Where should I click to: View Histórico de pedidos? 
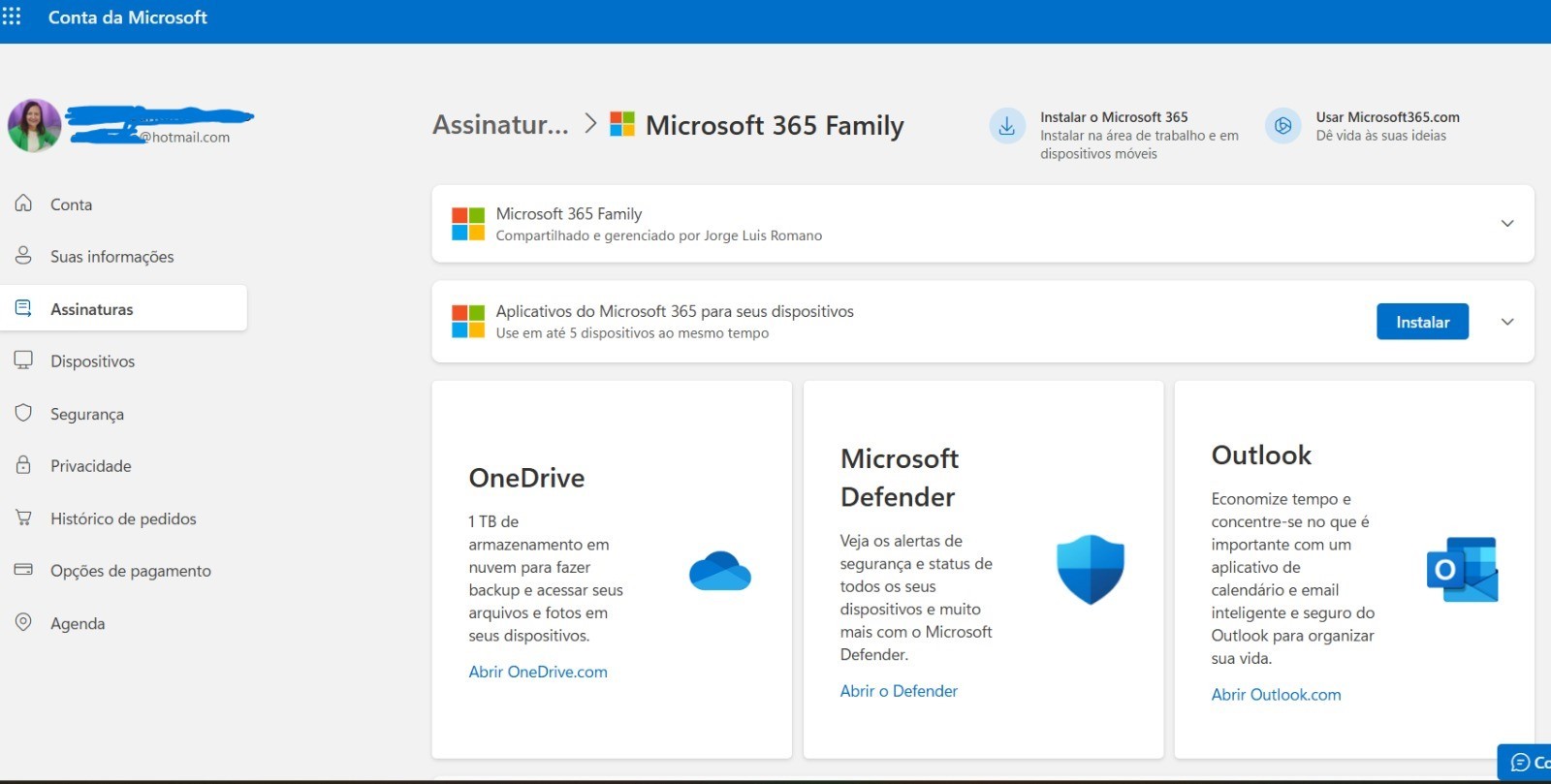coord(124,518)
